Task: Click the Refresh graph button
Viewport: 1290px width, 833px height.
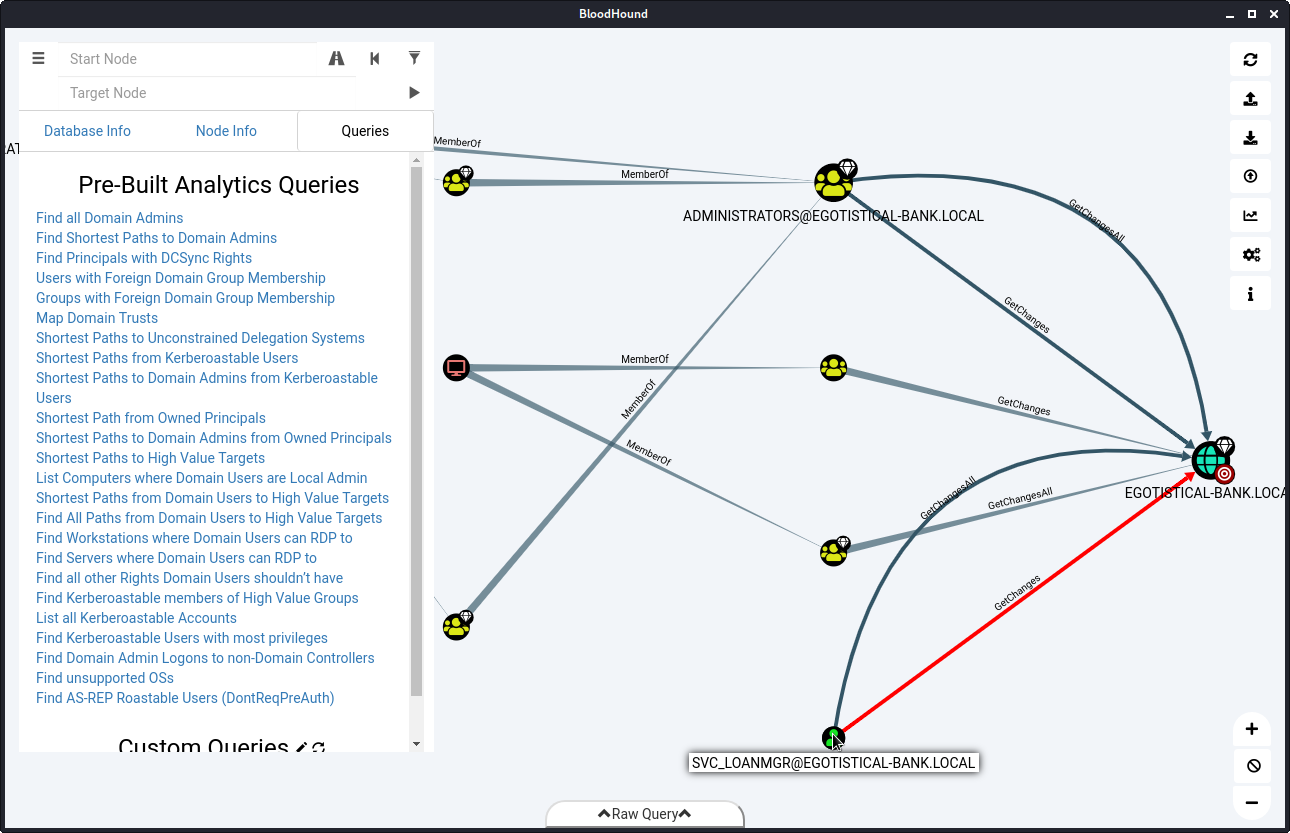Action: (x=1250, y=59)
